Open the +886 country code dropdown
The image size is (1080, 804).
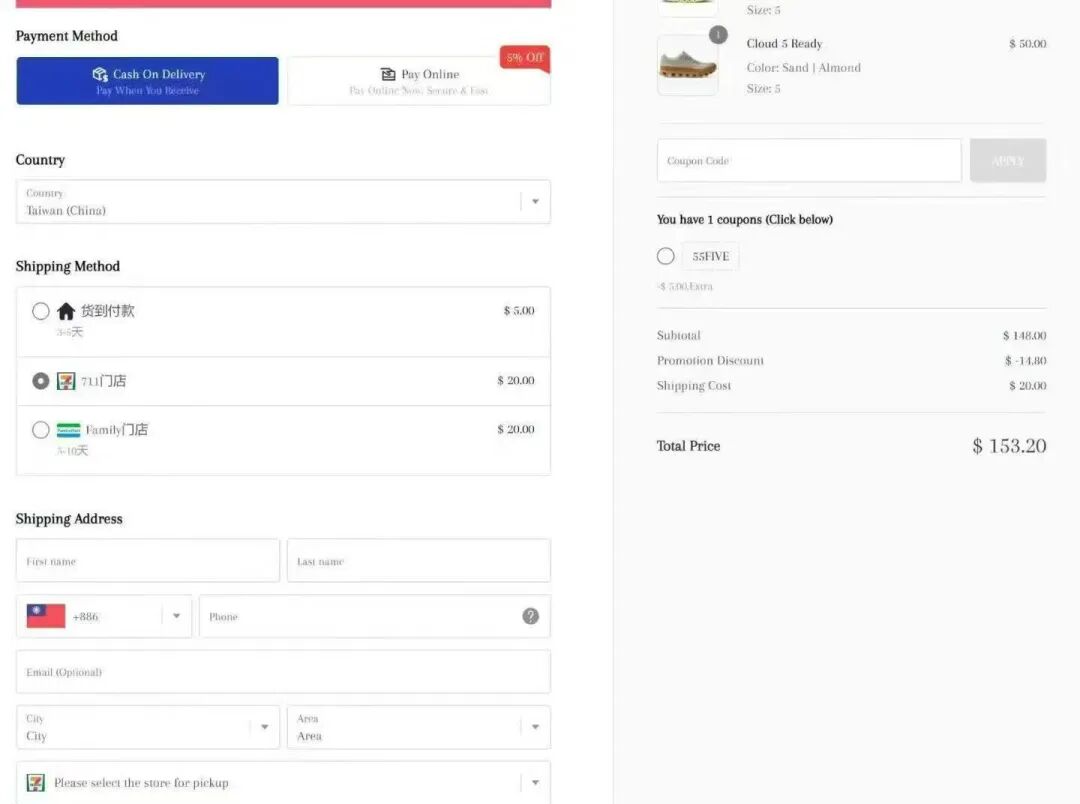point(104,617)
